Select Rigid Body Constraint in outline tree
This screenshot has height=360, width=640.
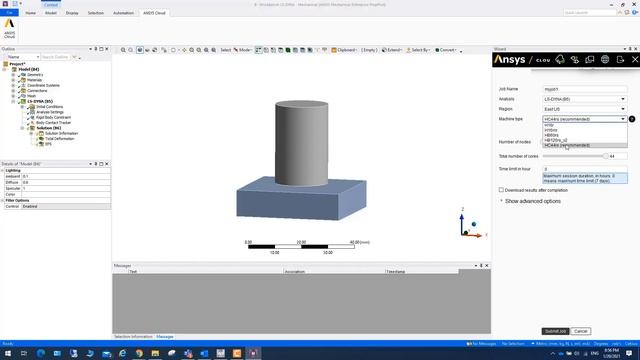coord(53,117)
